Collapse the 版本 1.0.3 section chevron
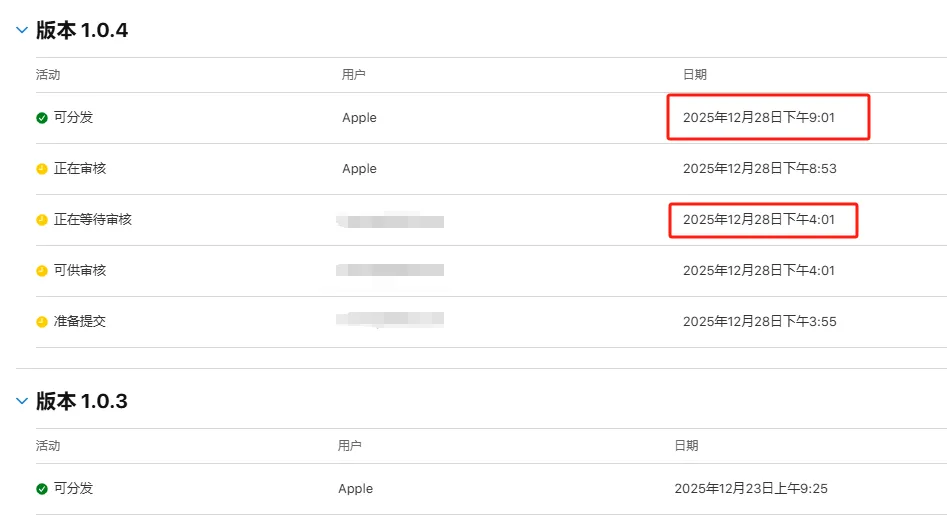 [21, 401]
